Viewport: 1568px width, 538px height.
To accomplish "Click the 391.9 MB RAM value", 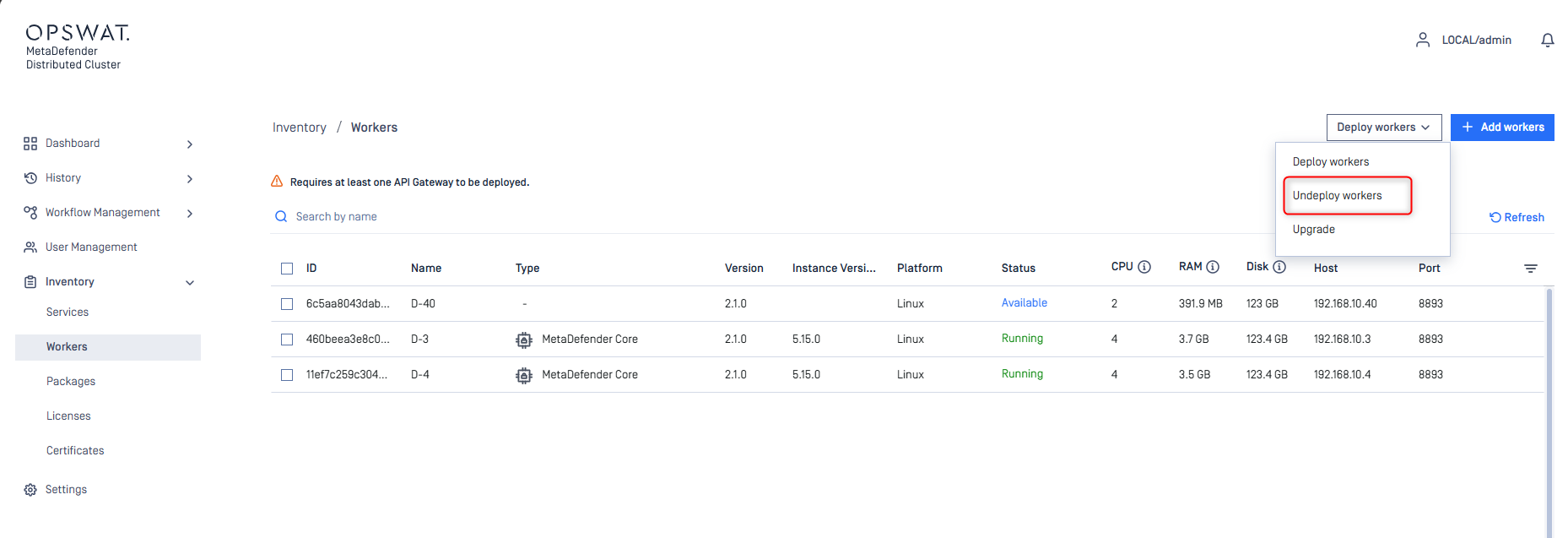I will pyautogui.click(x=1200, y=304).
